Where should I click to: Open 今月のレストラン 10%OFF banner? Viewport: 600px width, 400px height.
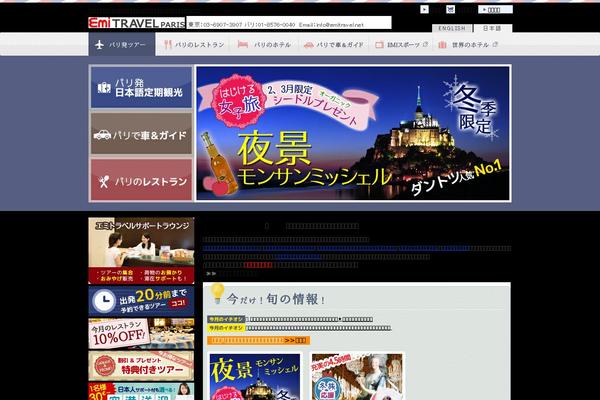[141, 334]
